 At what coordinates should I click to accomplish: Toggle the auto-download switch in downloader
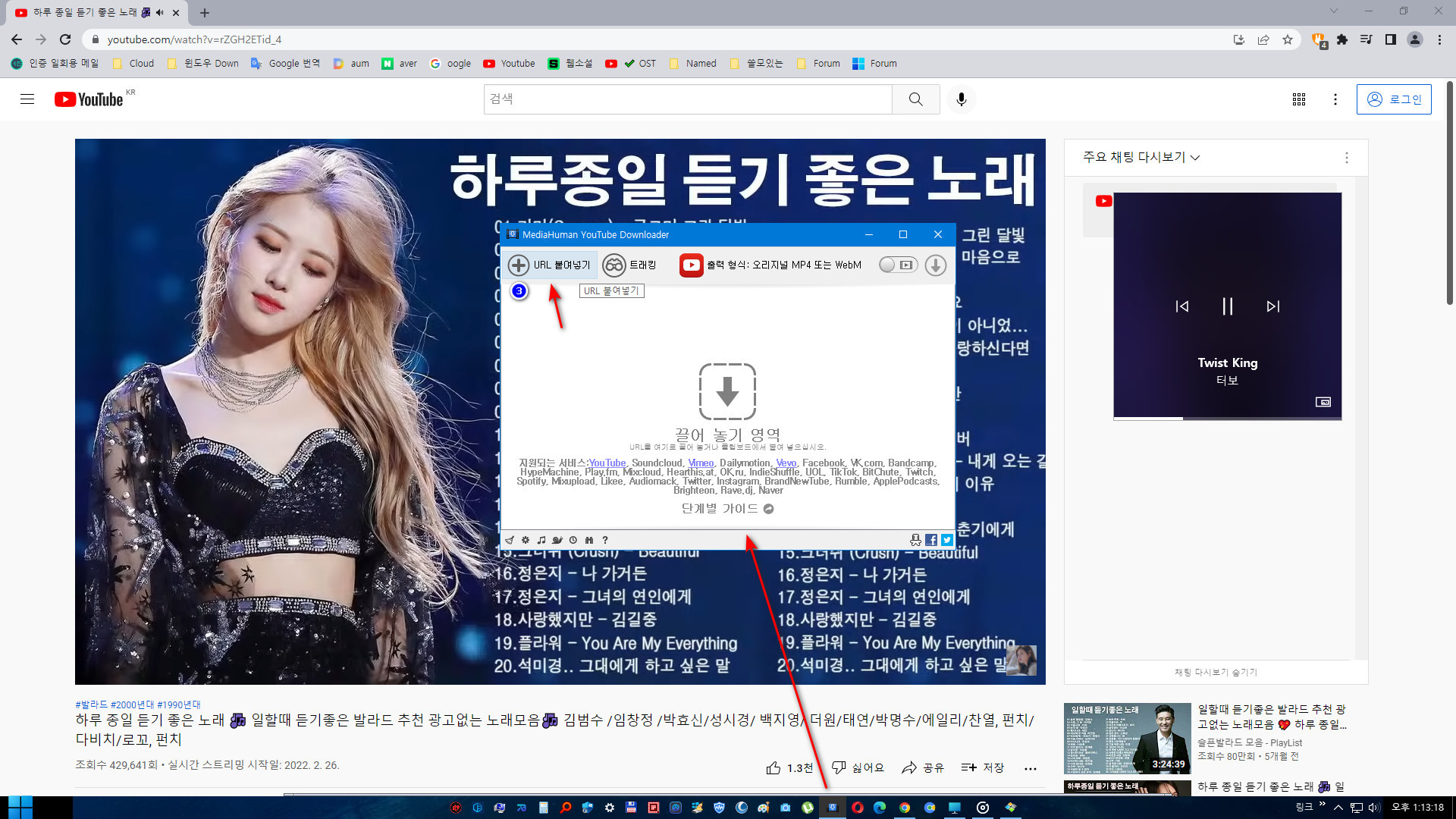click(x=898, y=265)
